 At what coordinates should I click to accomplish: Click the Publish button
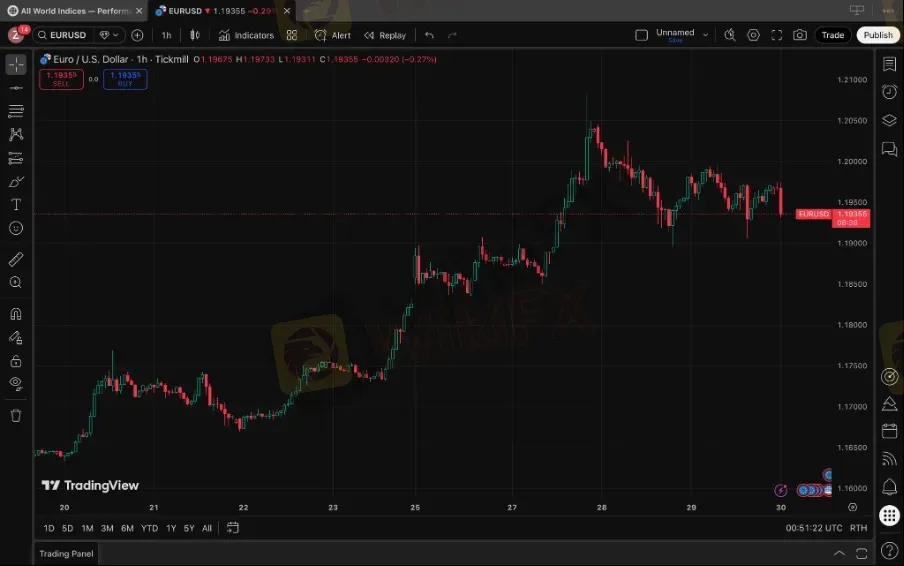coord(877,35)
